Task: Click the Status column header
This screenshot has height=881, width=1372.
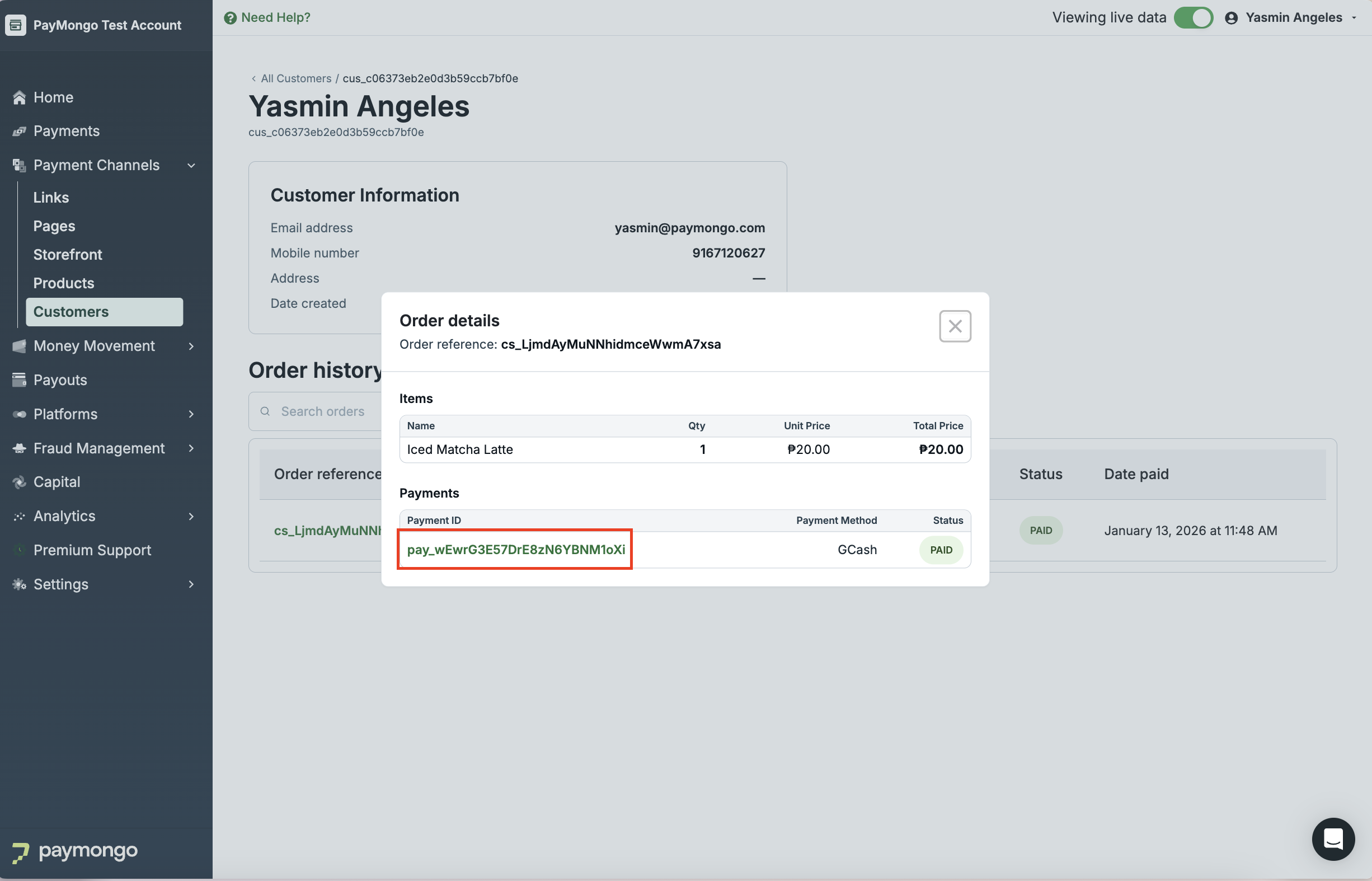Action: coord(1040,474)
